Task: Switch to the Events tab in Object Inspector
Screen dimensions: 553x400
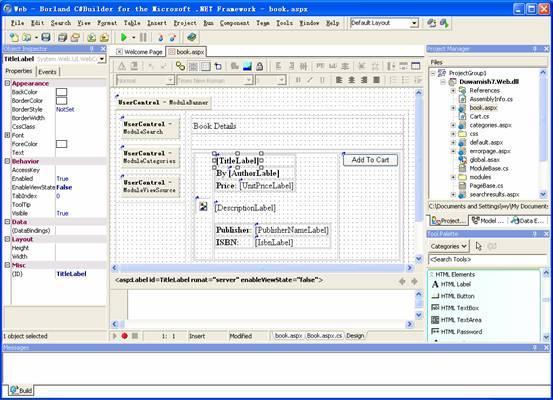Action: point(48,72)
